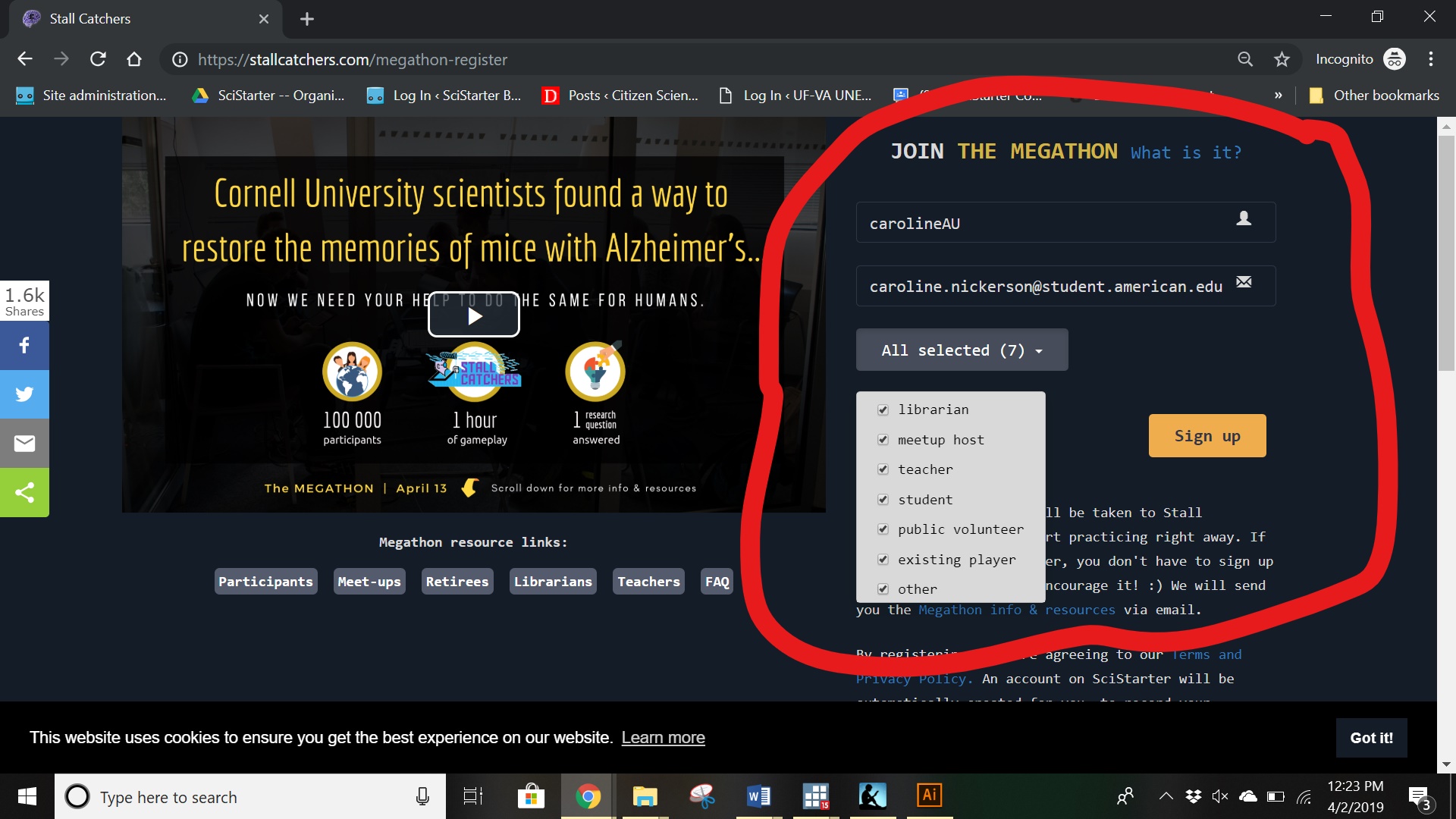Click the username field carolineAU
The image size is (1456, 819).
[x=1065, y=222]
